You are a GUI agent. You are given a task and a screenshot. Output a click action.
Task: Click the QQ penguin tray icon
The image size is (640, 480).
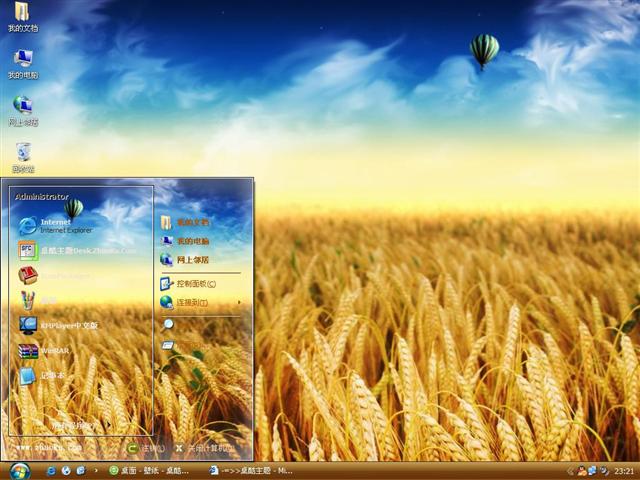click(581, 471)
